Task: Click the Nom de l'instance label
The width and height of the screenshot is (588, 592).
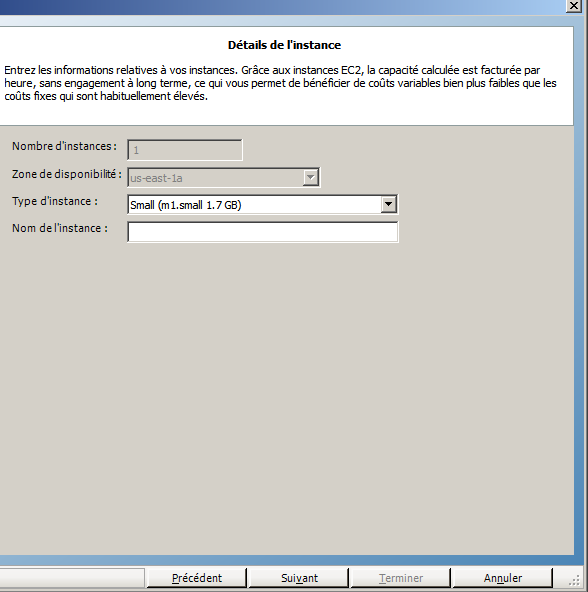Action: click(x=60, y=228)
